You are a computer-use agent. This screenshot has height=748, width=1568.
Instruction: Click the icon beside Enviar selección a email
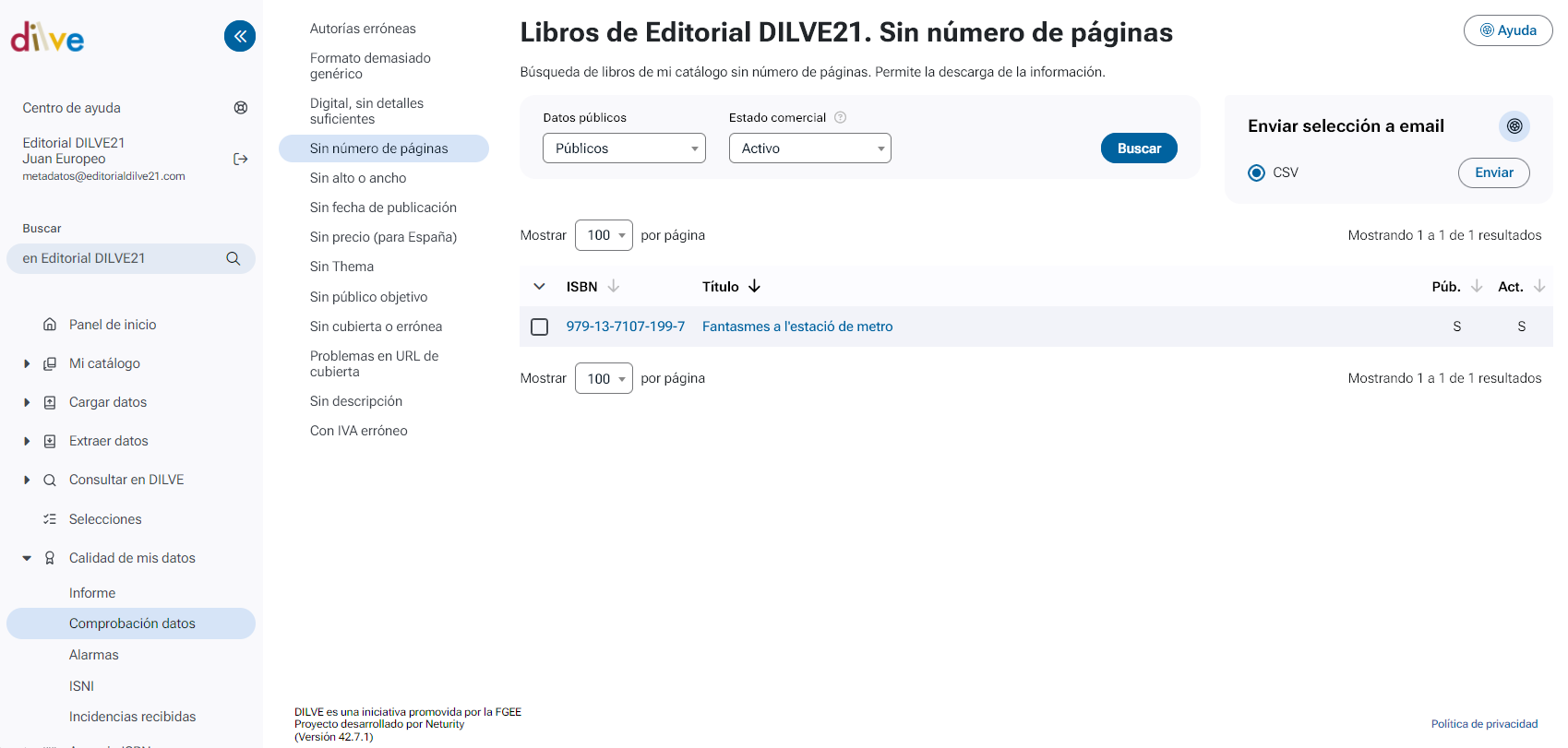pos(1514,126)
